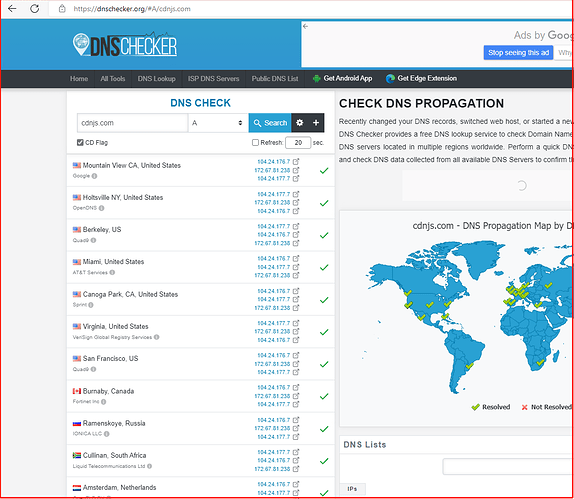Click the plus icon beside Search
Screen dimensions: 574x499
[316, 123]
